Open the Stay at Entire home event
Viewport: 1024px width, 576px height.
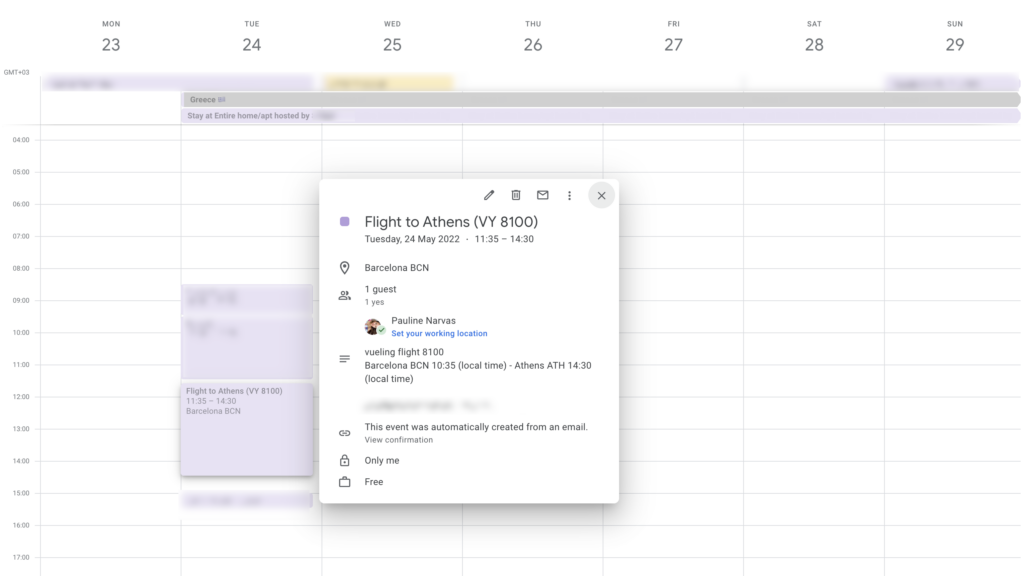pyautogui.click(x=600, y=116)
